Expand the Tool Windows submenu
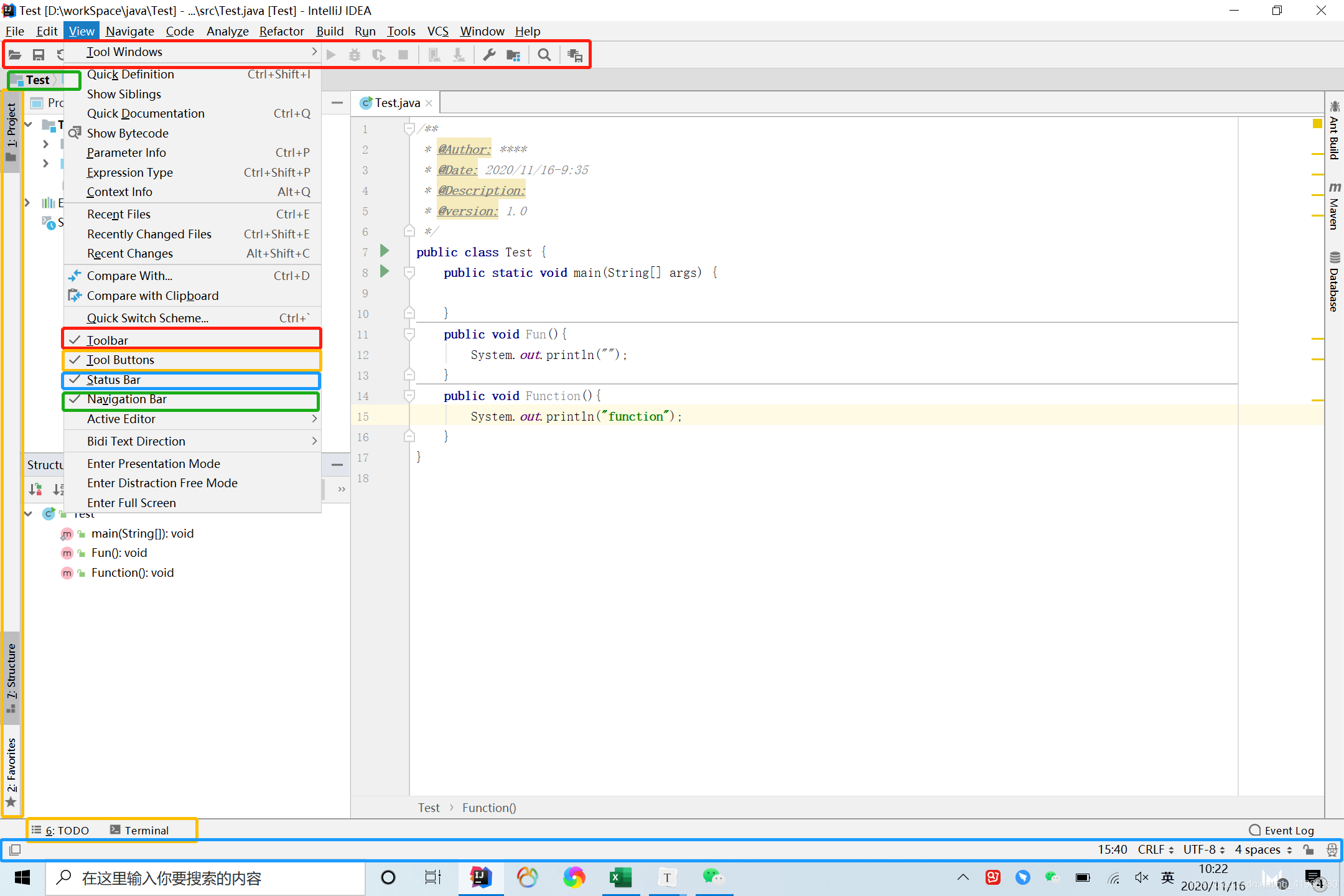This screenshot has width=1344, height=896. pos(193,52)
